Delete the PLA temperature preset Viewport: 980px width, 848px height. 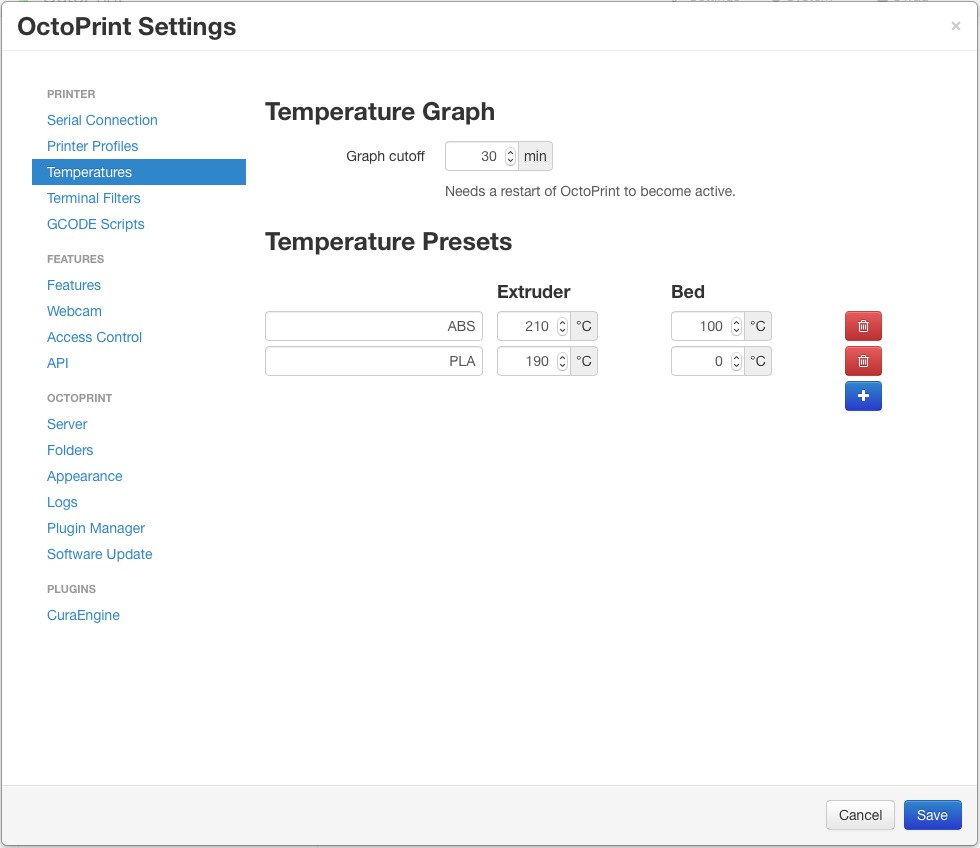click(863, 361)
